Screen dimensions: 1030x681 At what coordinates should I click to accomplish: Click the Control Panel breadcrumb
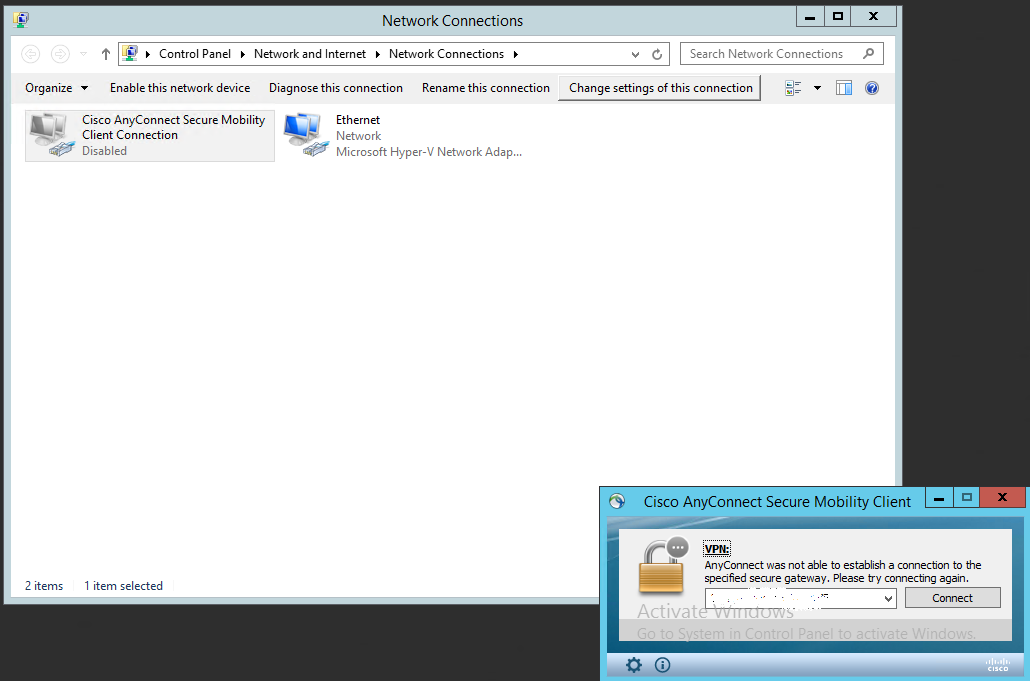[x=194, y=54]
